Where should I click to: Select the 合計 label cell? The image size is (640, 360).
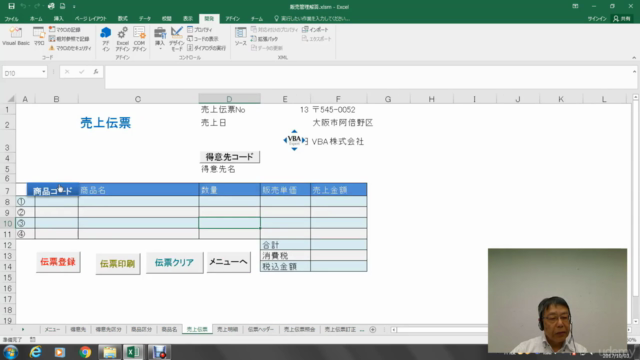coord(285,245)
